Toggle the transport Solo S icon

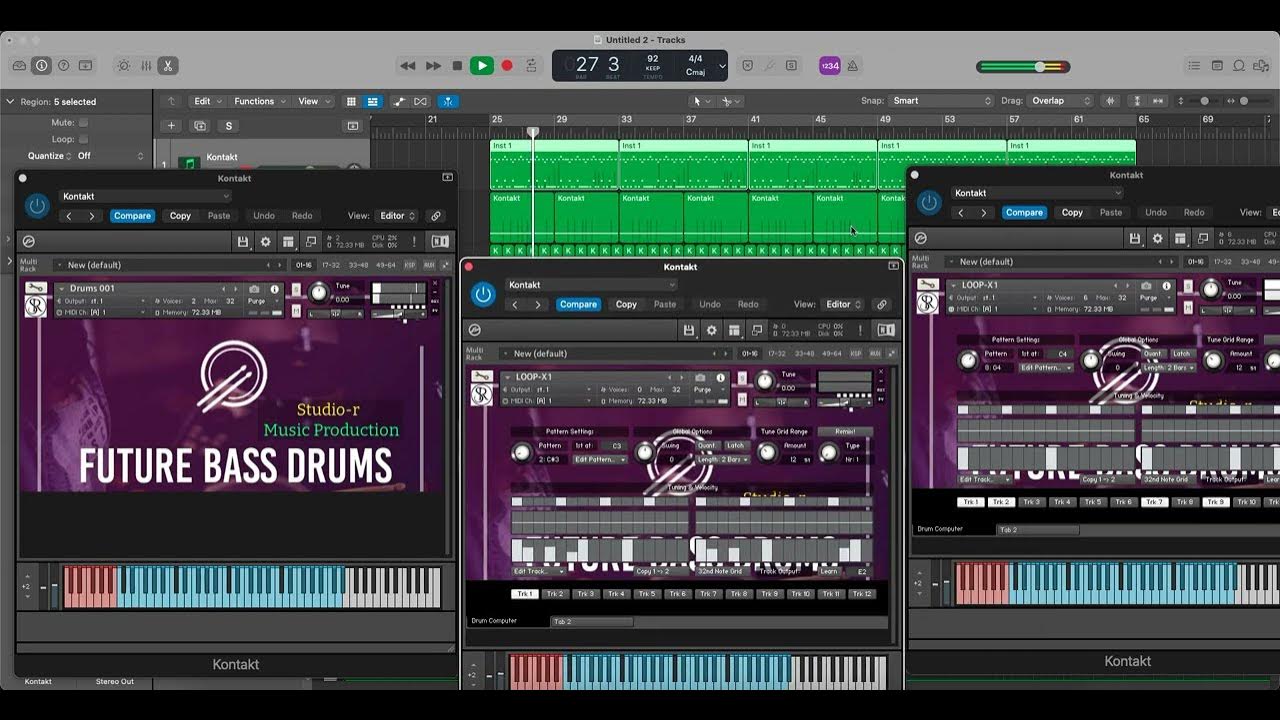(791, 66)
